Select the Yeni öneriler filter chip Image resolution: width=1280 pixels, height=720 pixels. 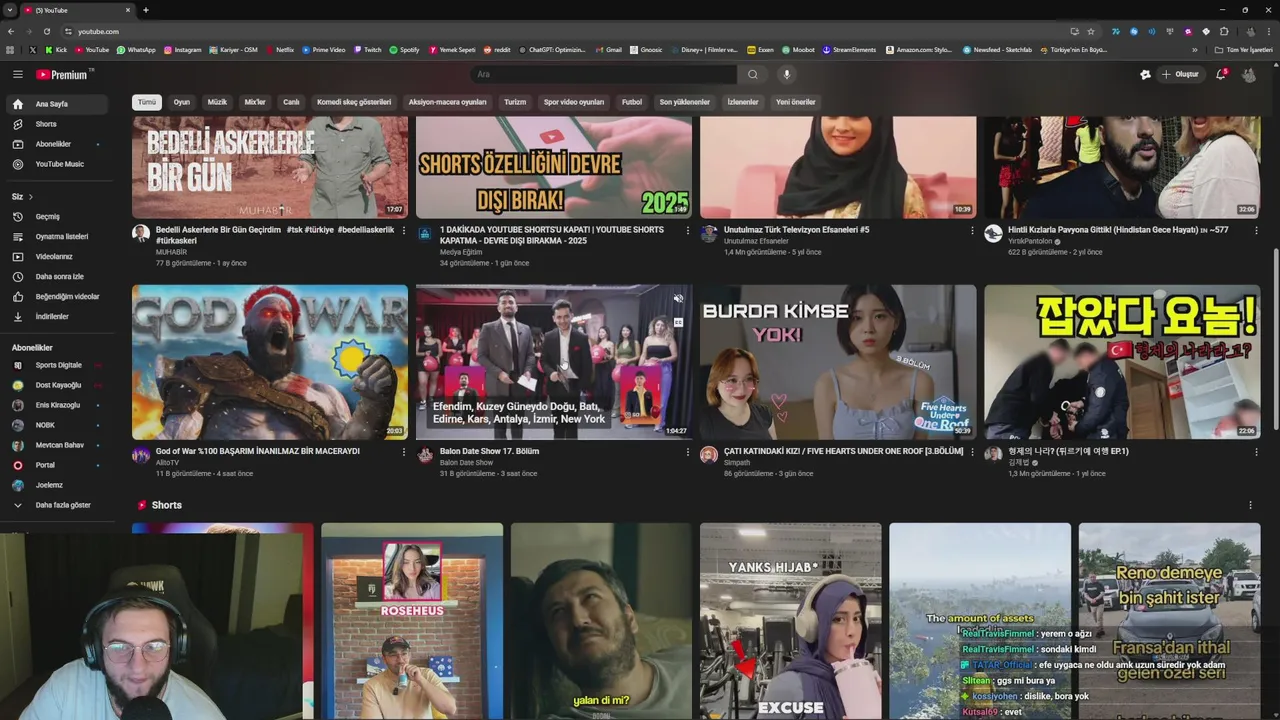click(x=796, y=102)
